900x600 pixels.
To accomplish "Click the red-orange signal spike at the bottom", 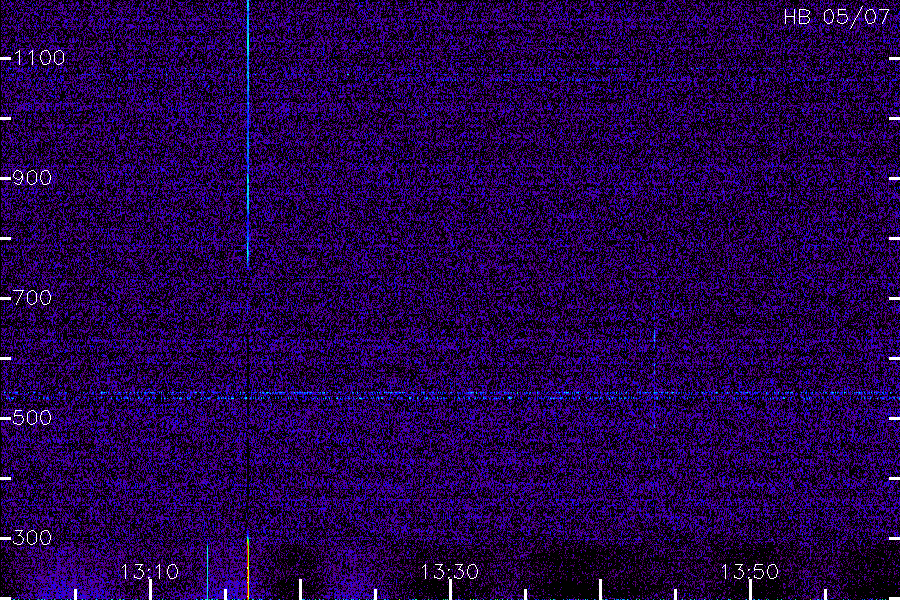I will tap(248, 568).
